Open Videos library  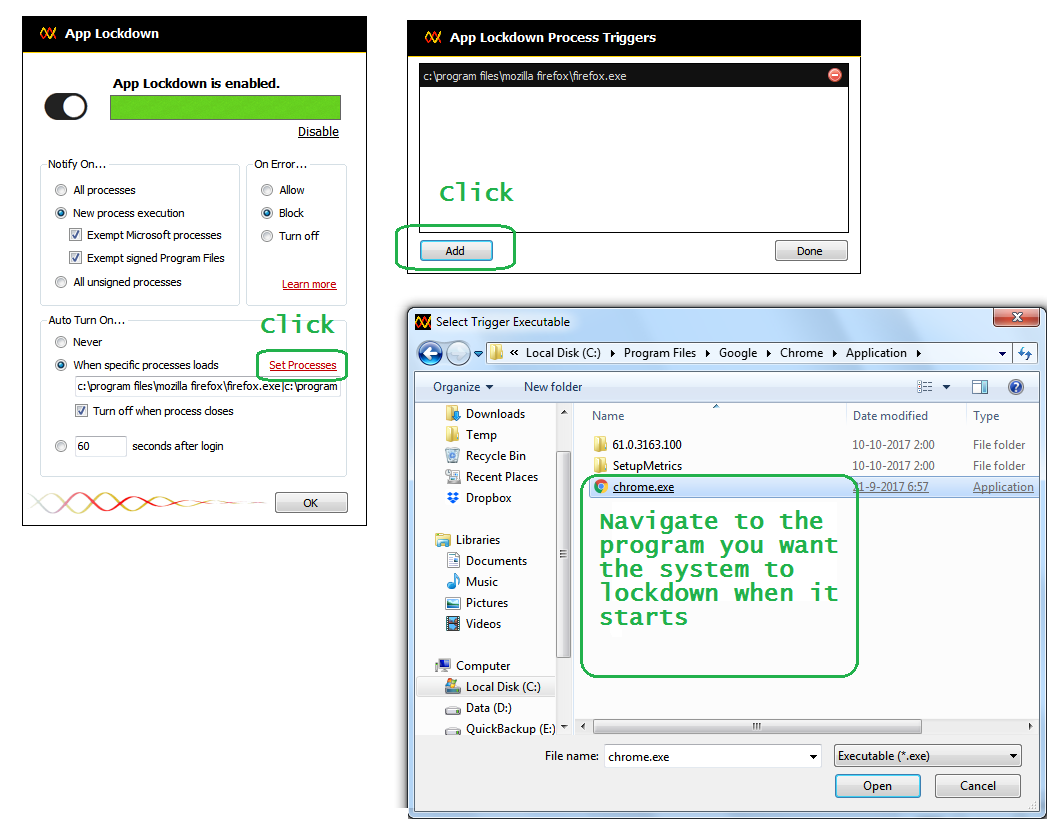pos(483,623)
